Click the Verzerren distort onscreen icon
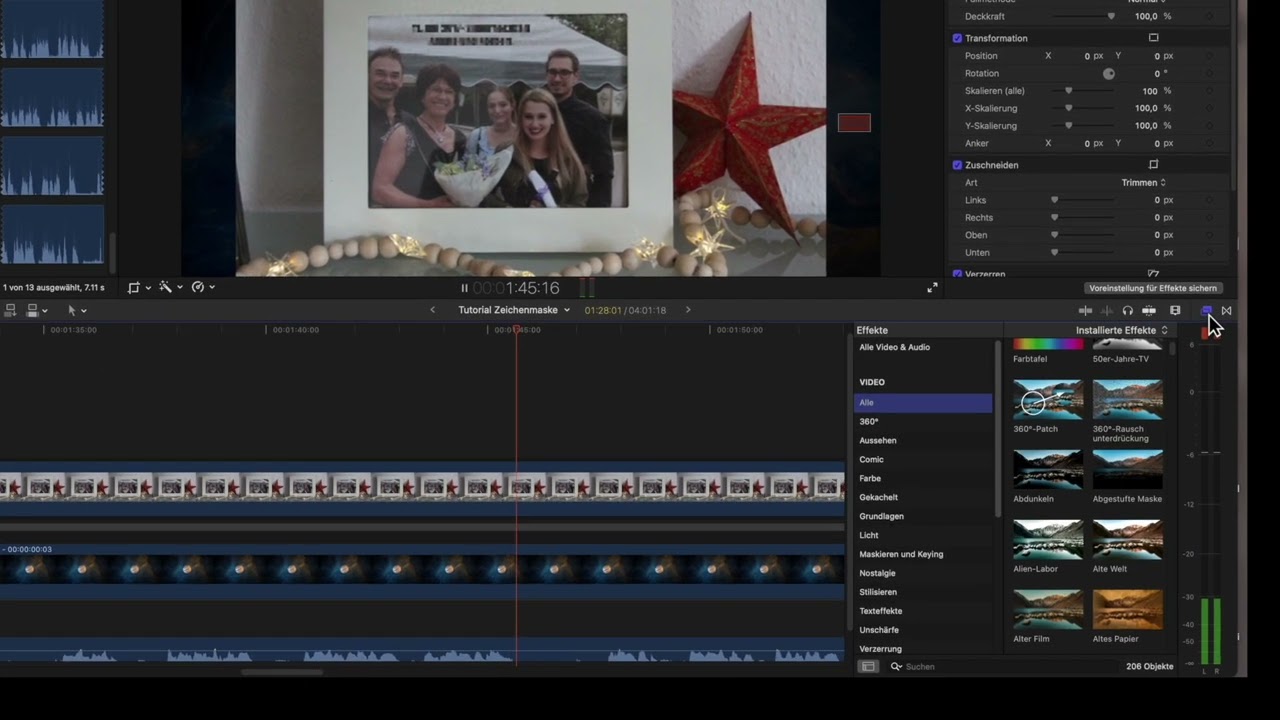This screenshot has height=720, width=1280. 1153,274
